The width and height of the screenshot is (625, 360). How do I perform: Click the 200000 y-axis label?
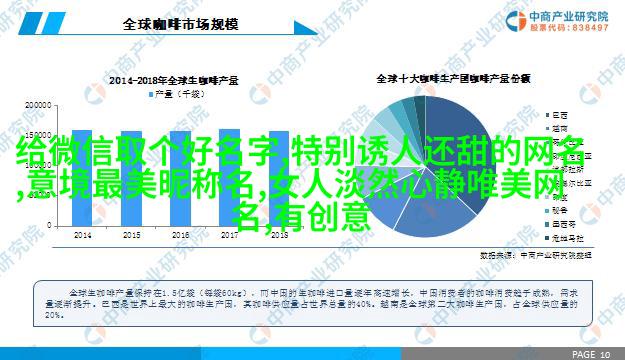point(38,106)
